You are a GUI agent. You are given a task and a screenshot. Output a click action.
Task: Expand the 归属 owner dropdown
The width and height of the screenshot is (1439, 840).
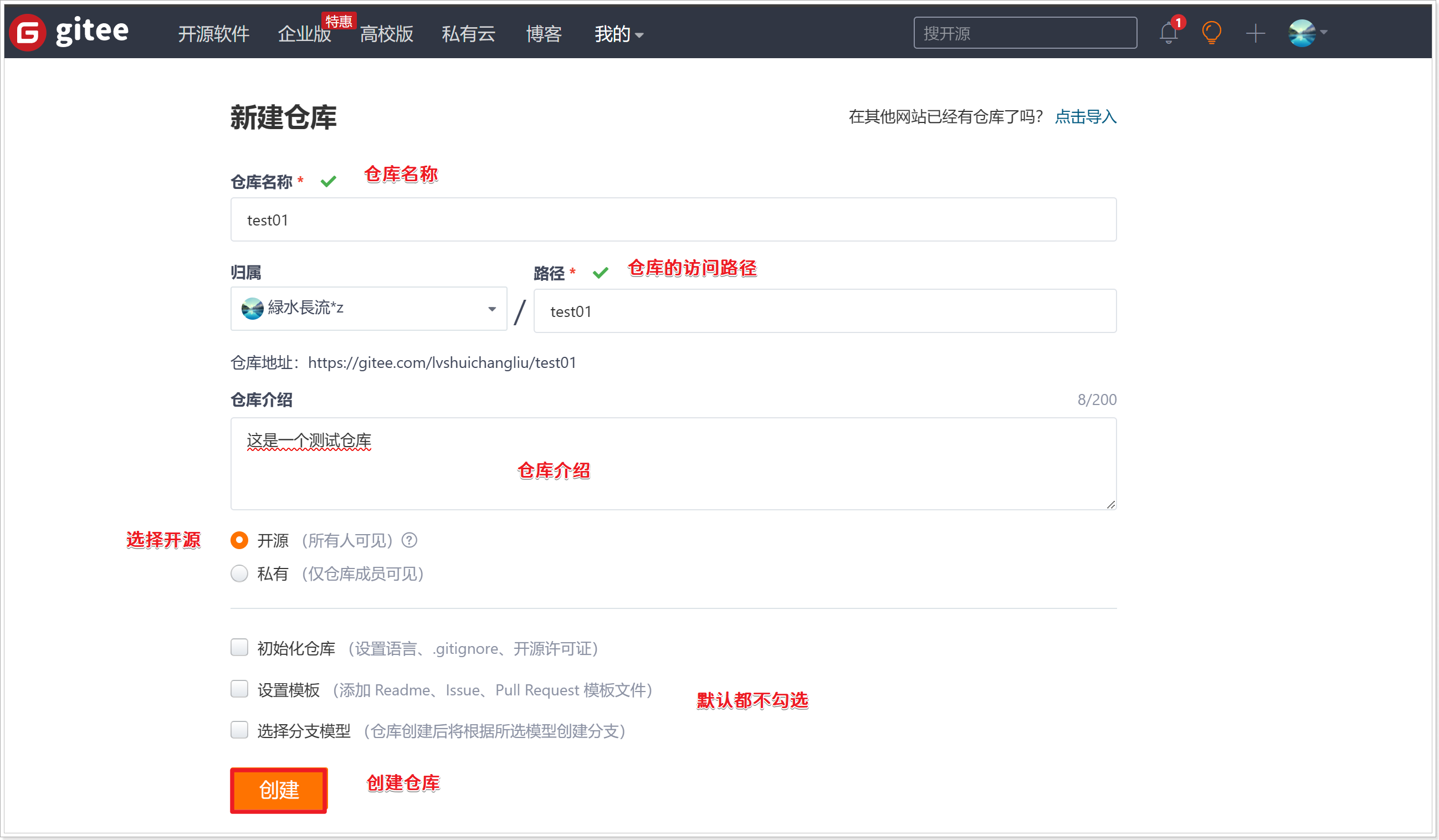tap(491, 309)
